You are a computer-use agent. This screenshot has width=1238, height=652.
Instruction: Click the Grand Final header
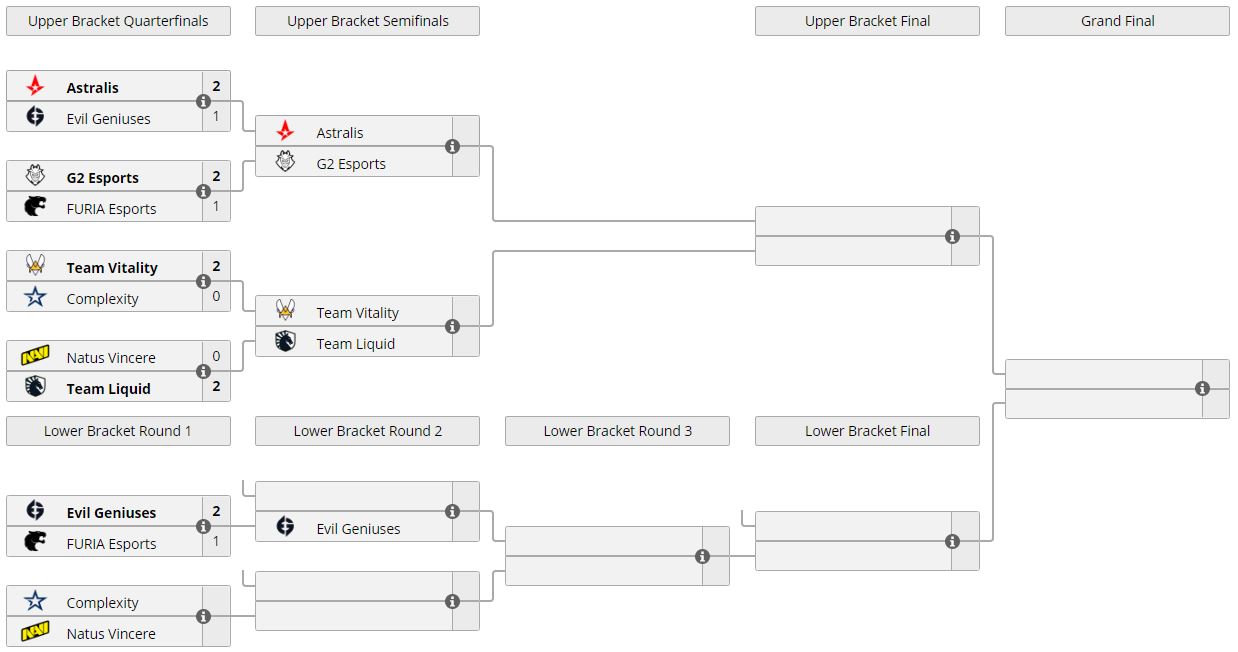pyautogui.click(x=1117, y=21)
